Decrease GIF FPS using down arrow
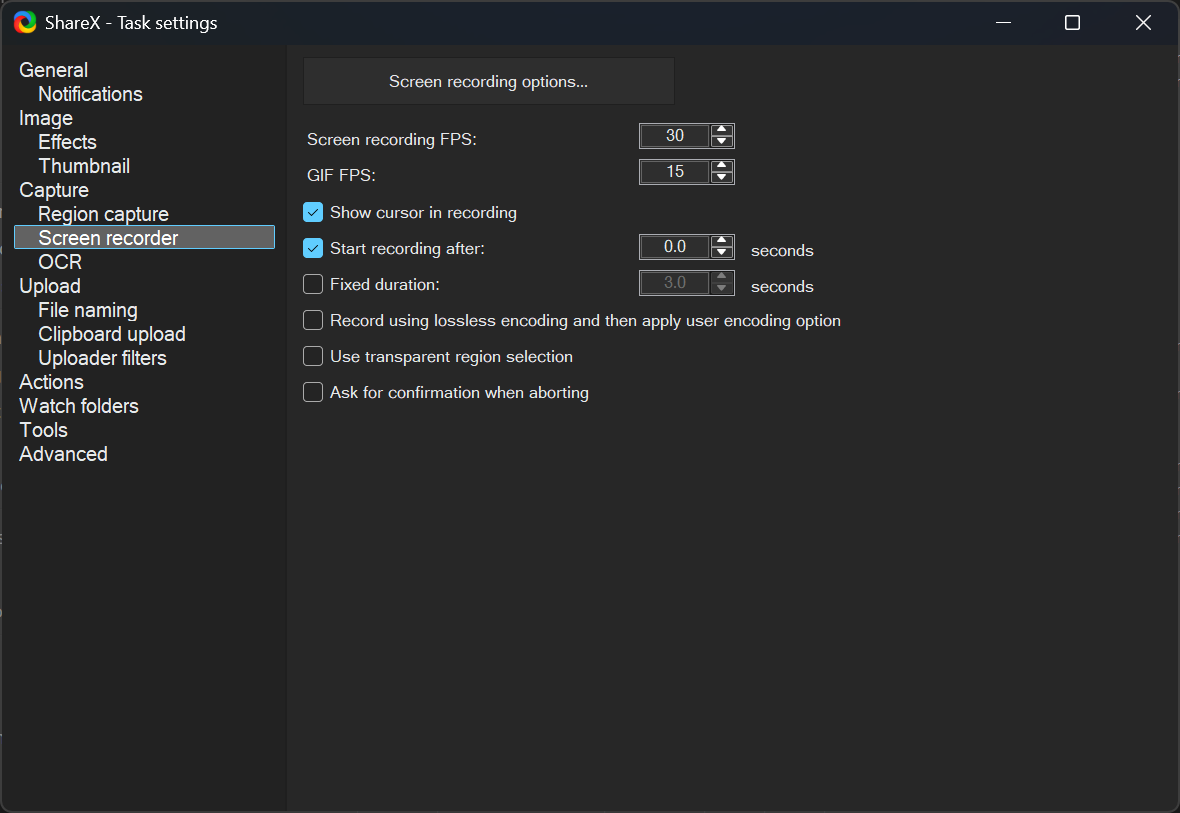Viewport: 1180px width, 813px height. click(722, 178)
